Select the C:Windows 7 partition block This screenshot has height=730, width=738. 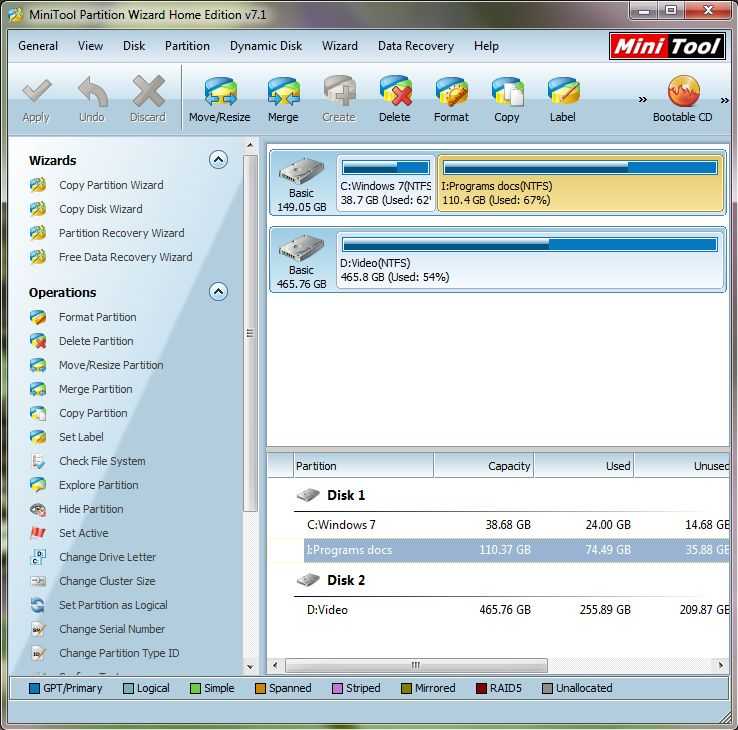(x=385, y=183)
